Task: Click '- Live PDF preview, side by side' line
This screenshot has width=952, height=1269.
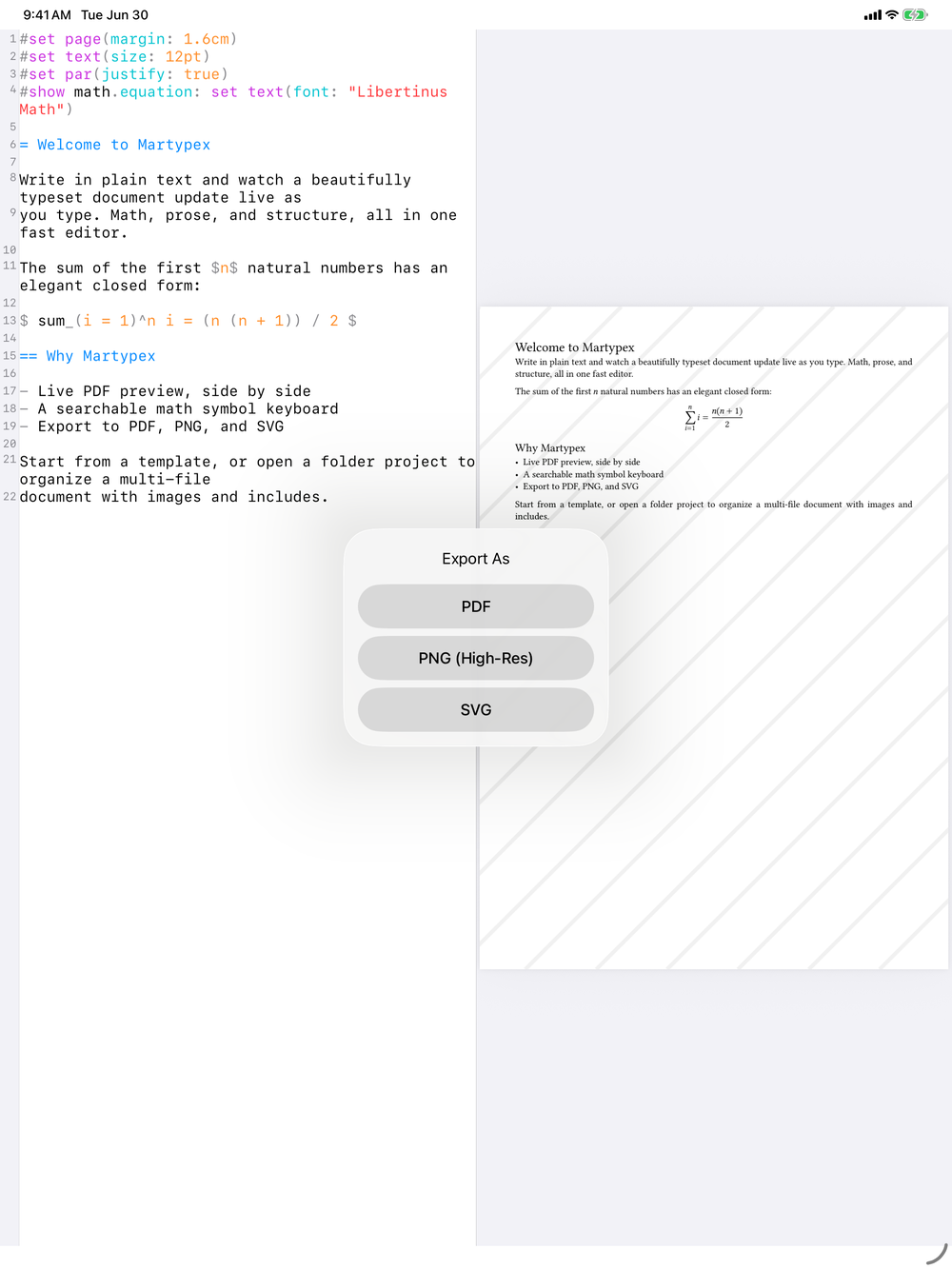Action: tap(166, 391)
